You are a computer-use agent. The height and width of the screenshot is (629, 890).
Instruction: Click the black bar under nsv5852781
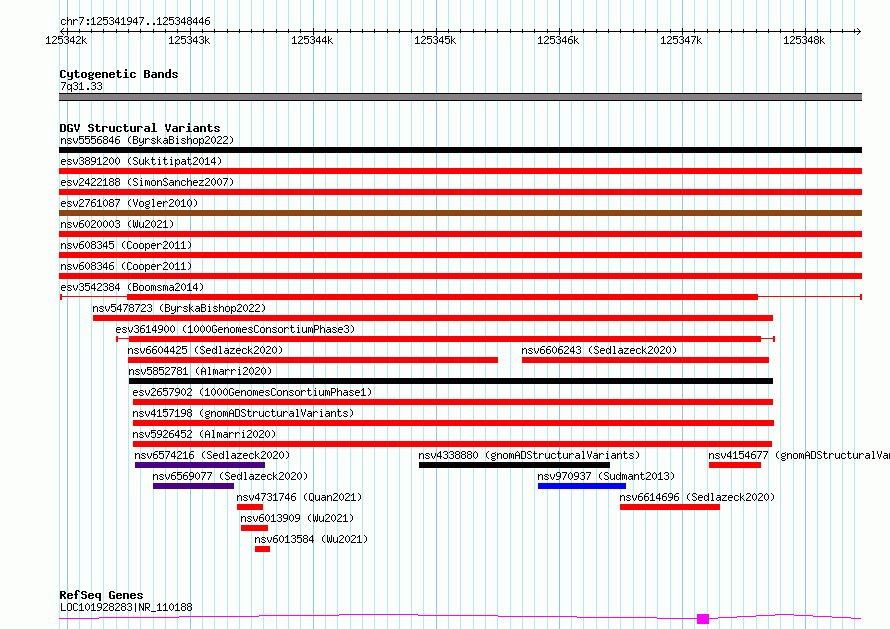pos(451,381)
